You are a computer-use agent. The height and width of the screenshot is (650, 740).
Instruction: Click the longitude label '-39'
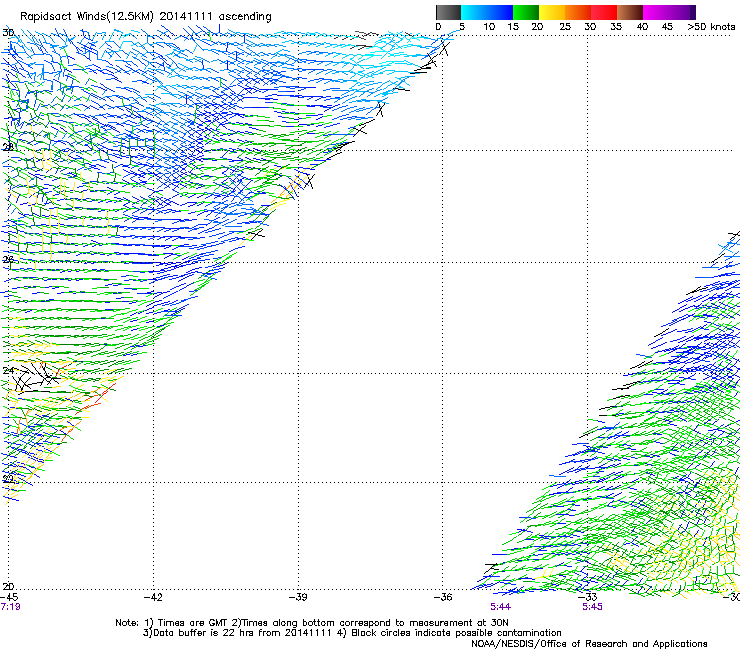coord(298,597)
